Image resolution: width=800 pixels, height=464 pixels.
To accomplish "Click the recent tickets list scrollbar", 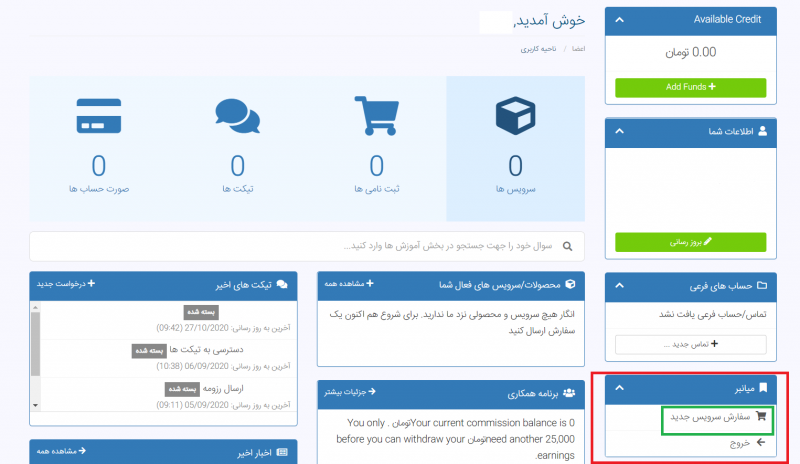I will [x=37, y=355].
